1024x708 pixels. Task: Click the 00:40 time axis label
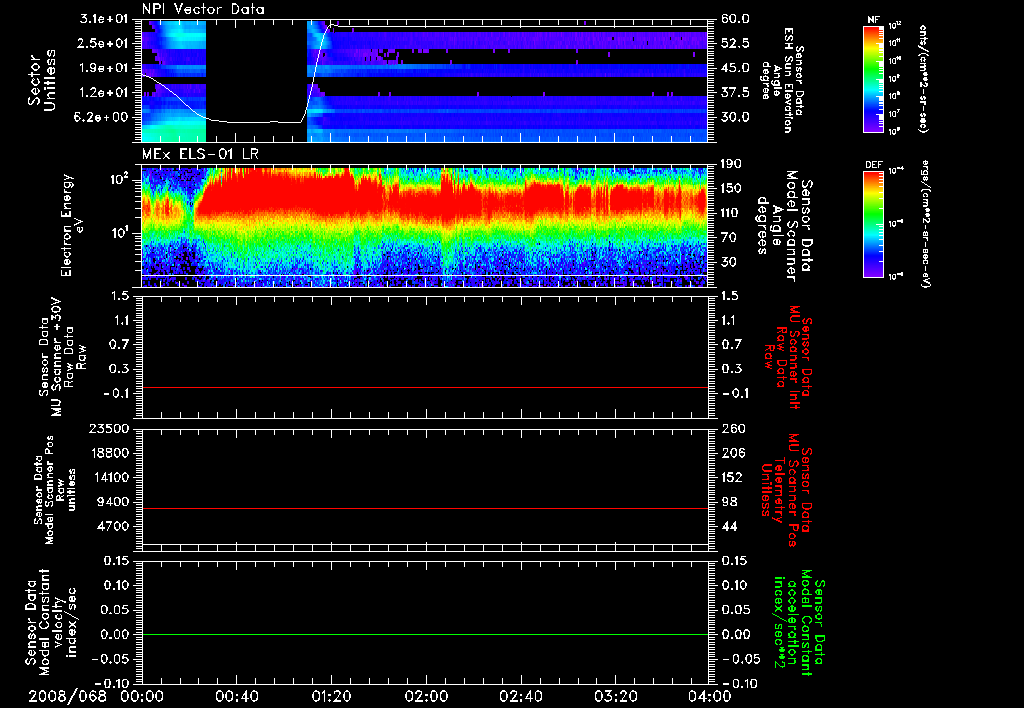236,696
